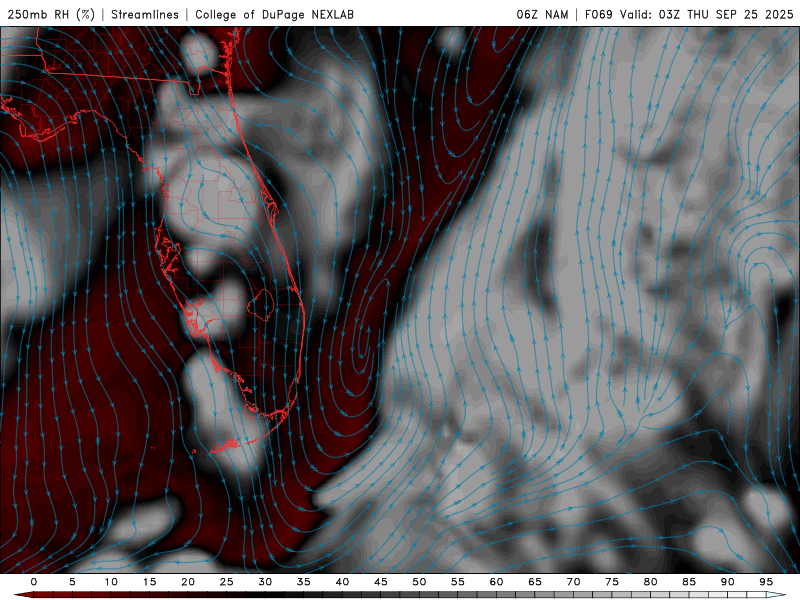The height and width of the screenshot is (600, 800).
Task: Click the colorbar label "30"
Action: [265, 582]
